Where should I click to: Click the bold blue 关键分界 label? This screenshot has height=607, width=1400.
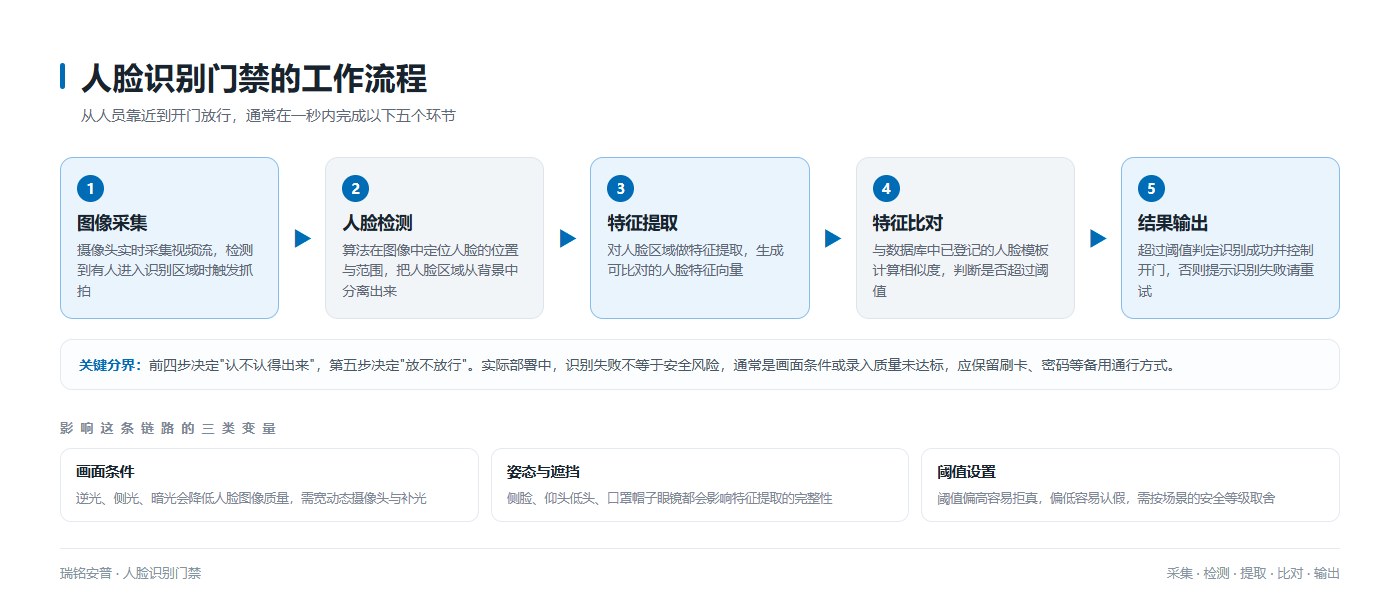click(x=111, y=365)
